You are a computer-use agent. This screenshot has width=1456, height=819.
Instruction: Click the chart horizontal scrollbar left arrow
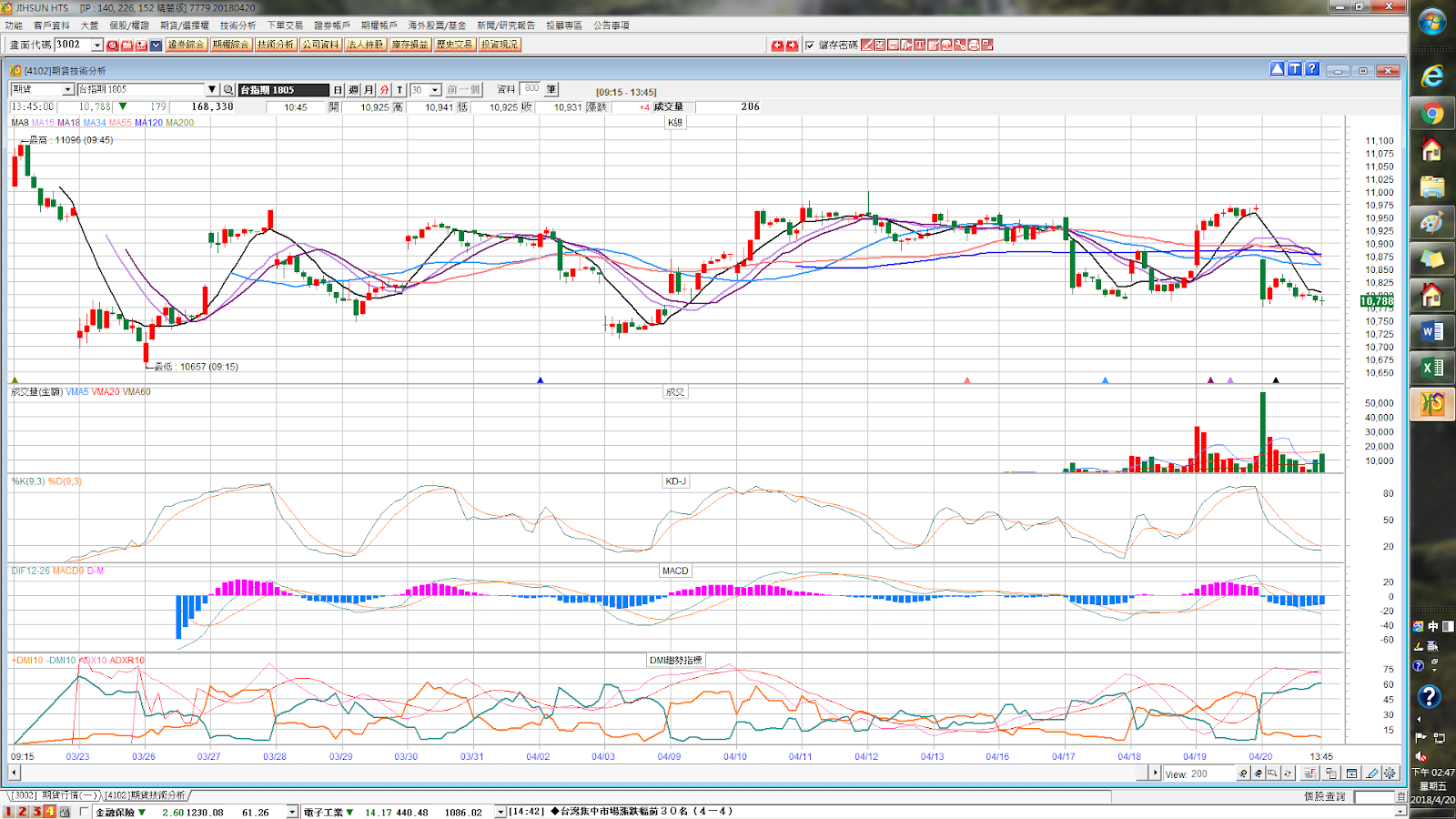tap(14, 773)
